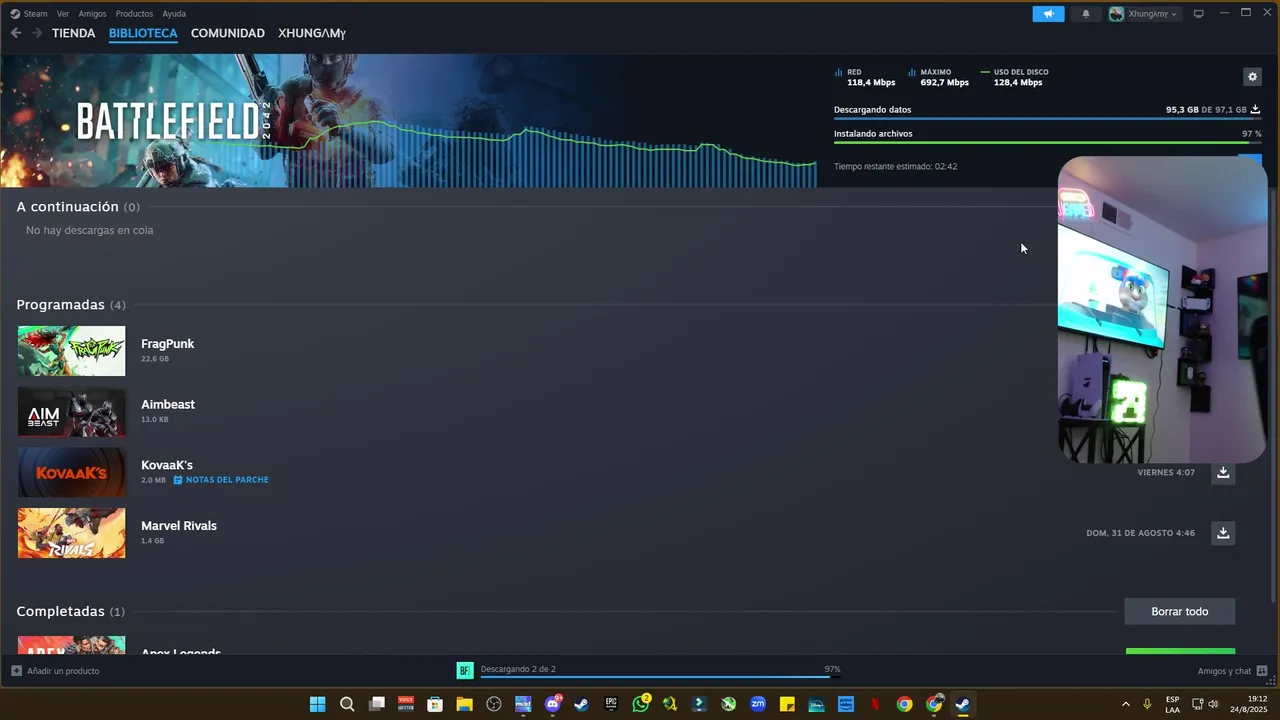Viewport: 1280px width, 720px height.
Task: Open the Productos menu
Action: tap(134, 14)
